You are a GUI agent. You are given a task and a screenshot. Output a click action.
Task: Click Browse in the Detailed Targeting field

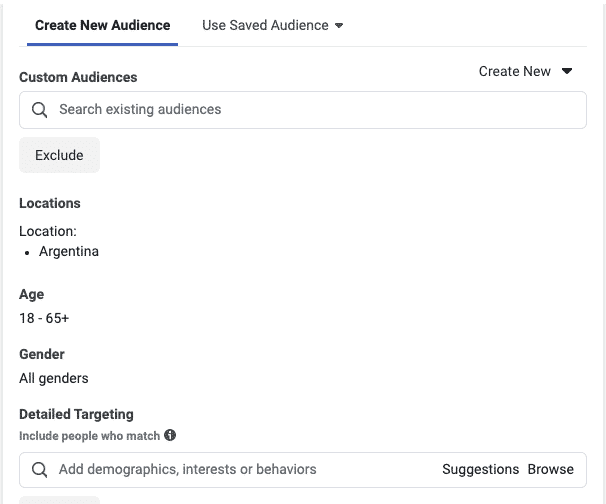coord(551,470)
